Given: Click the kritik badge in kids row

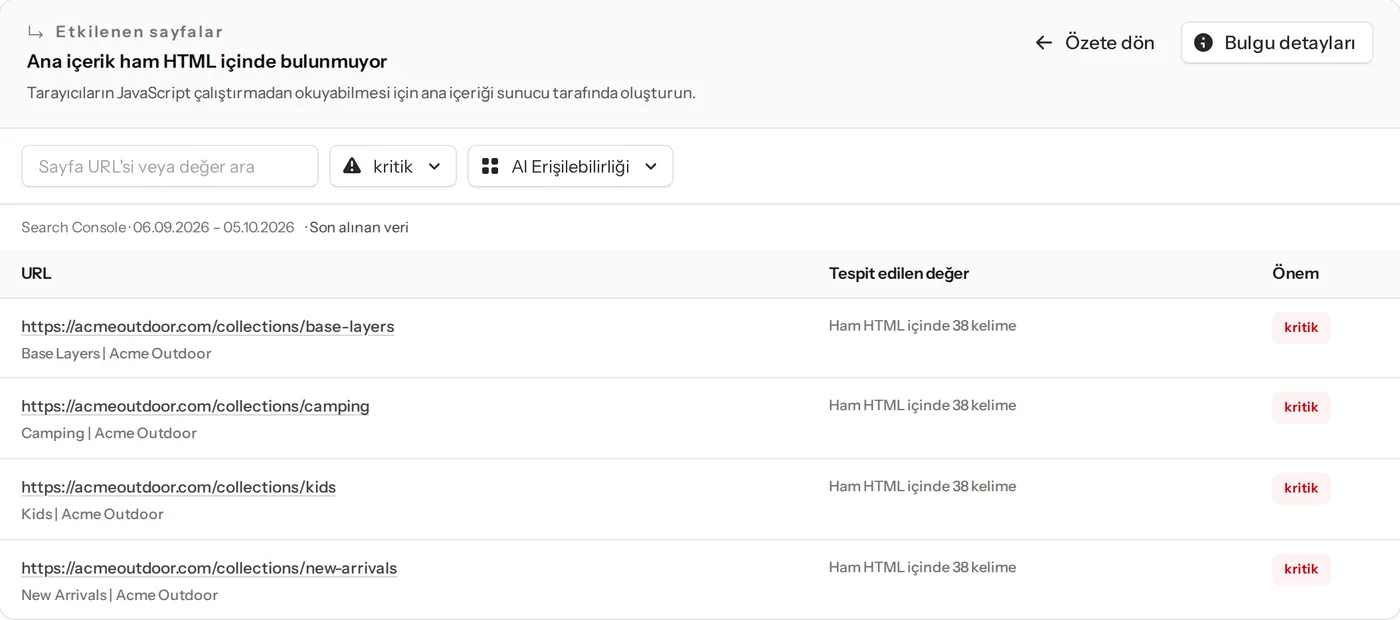Looking at the screenshot, I should 1301,488.
